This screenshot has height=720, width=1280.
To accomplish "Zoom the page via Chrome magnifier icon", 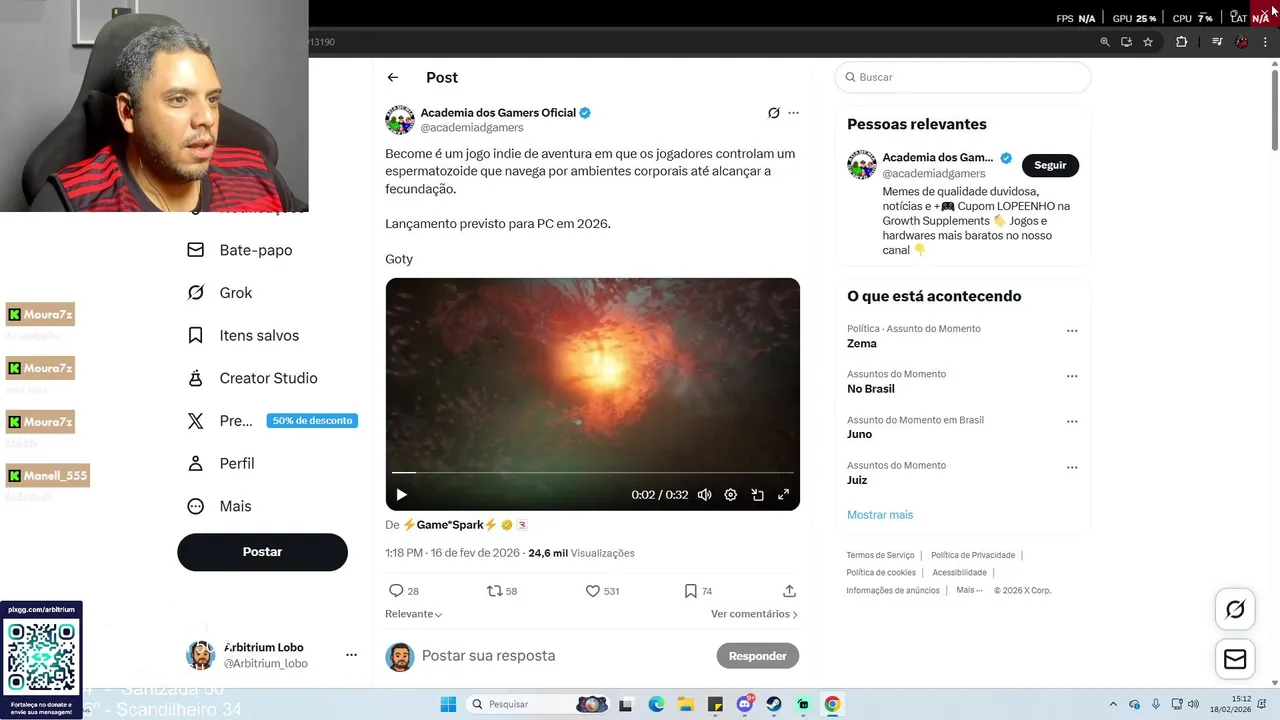I will click(x=1105, y=42).
